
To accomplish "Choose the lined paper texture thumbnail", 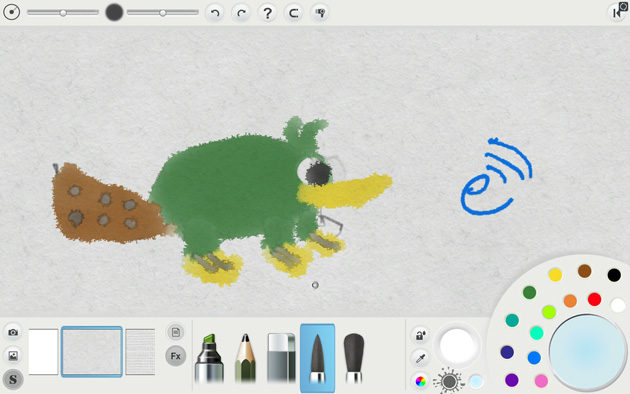I will pyautogui.click(x=140, y=352).
